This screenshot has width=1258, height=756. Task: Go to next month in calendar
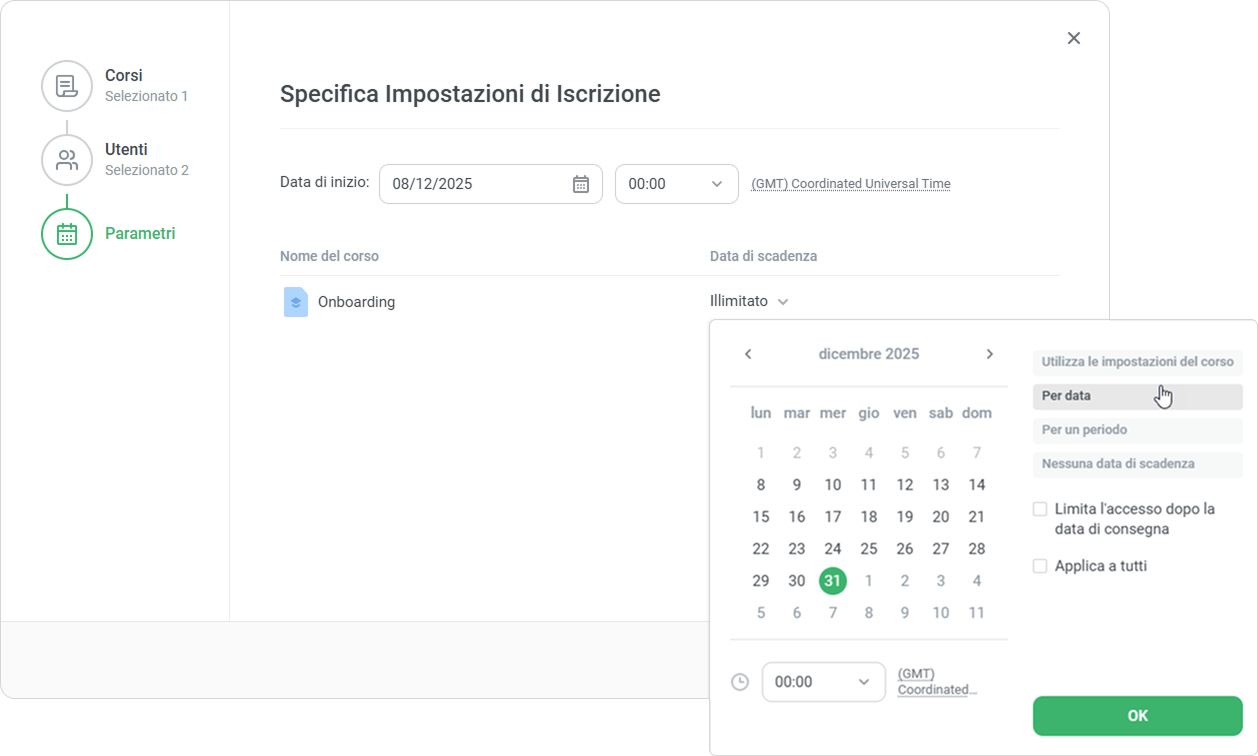(x=990, y=354)
